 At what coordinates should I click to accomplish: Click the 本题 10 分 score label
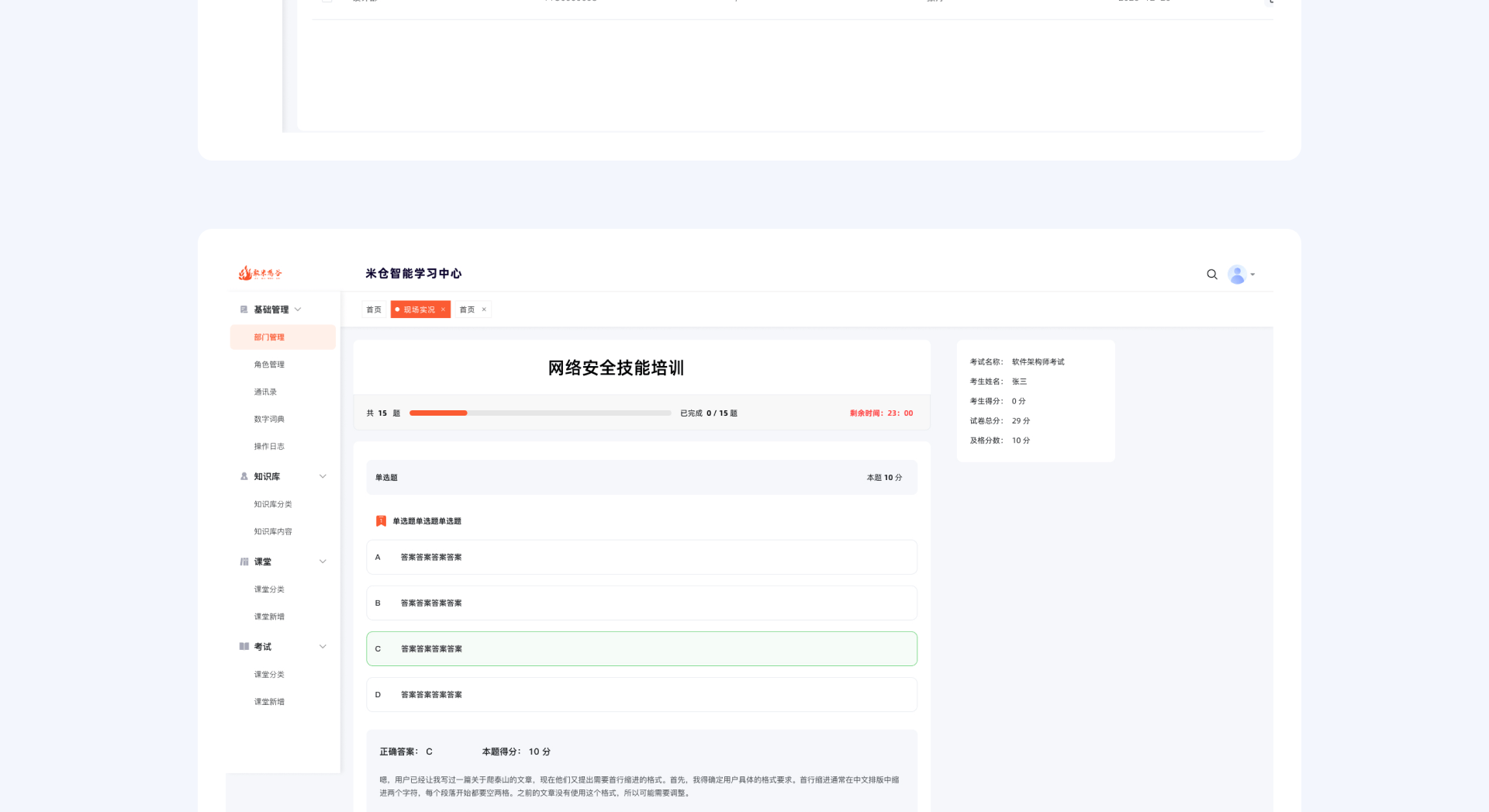point(884,478)
